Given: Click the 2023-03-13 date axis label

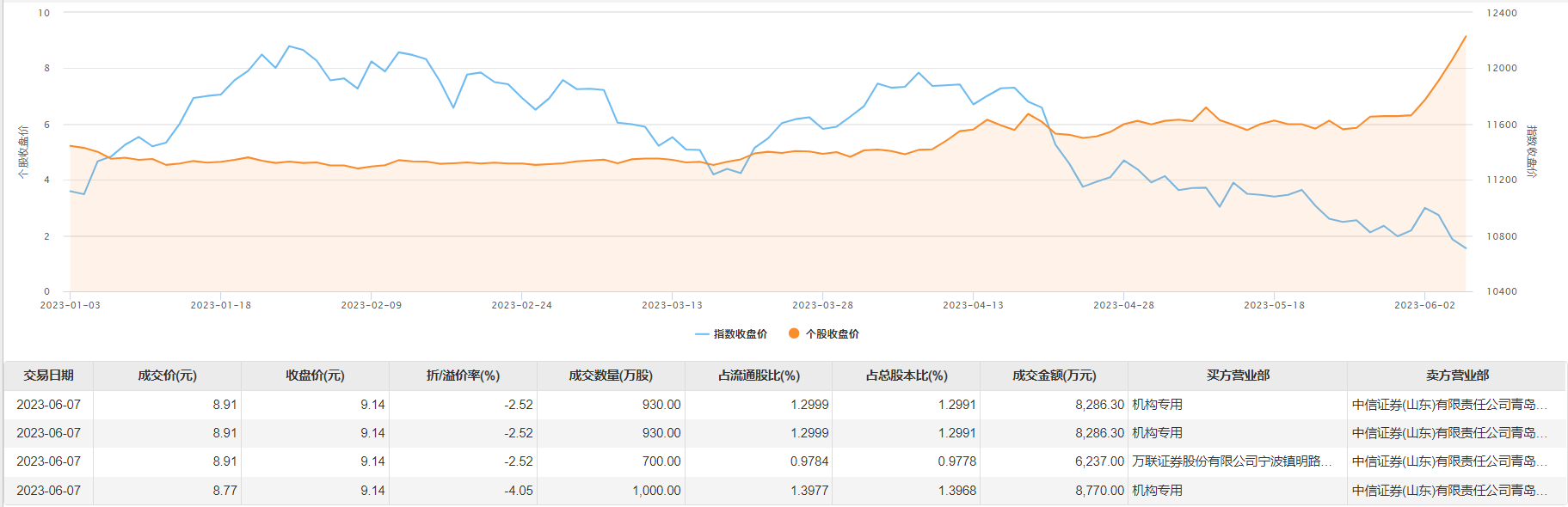Looking at the screenshot, I should coord(672,305).
